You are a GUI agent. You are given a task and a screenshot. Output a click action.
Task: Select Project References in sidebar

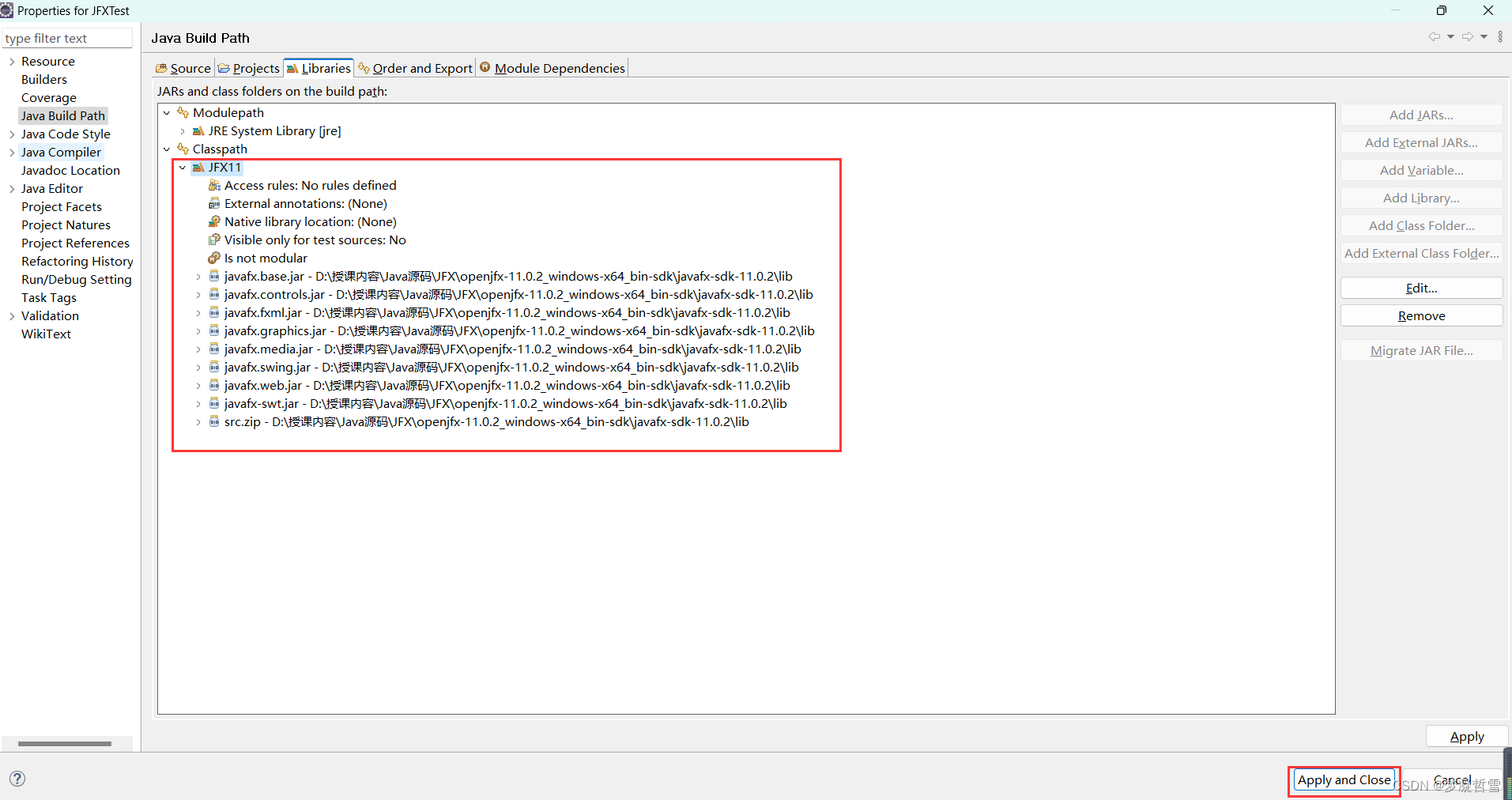75,243
